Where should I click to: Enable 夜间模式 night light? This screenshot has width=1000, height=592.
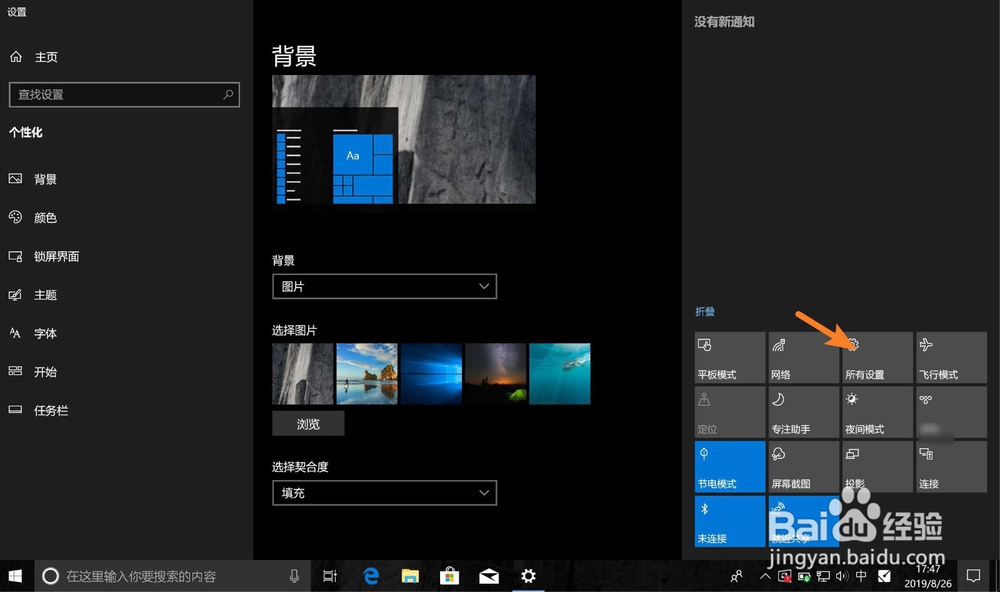(876, 412)
